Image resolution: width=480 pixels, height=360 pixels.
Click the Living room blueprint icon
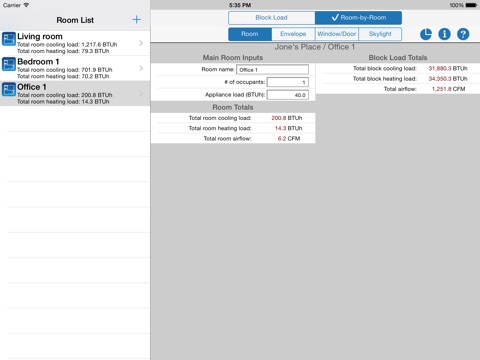pyautogui.click(x=9, y=39)
